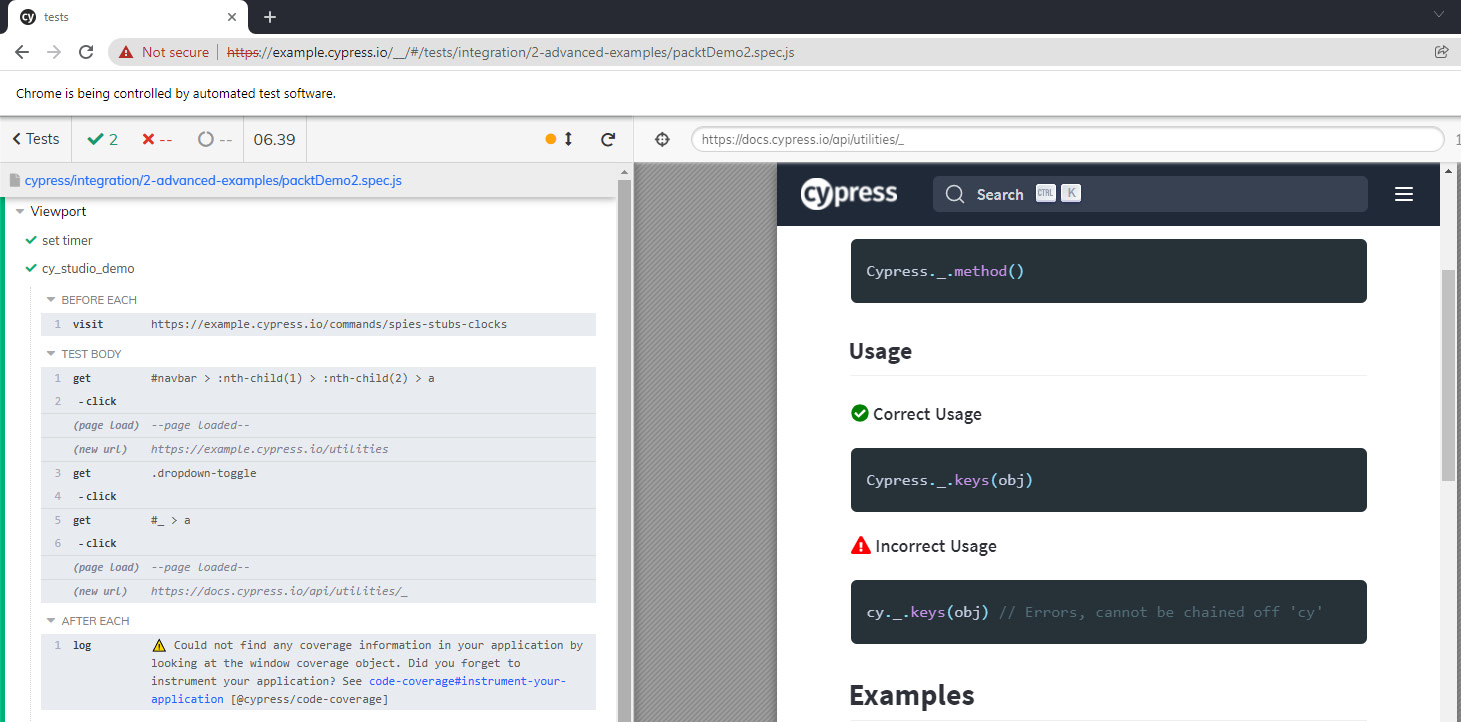Click the Cypress docs logo
Image resolution: width=1461 pixels, height=722 pixels.
[x=849, y=194]
